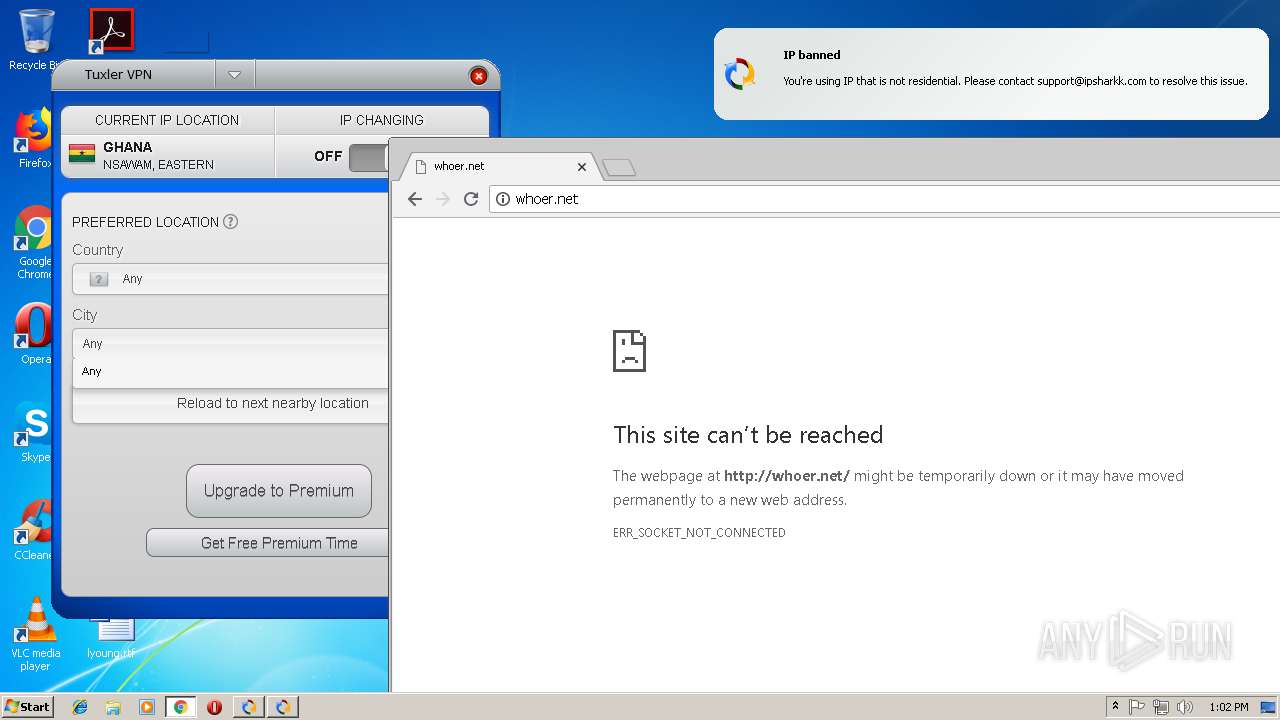This screenshot has height=720, width=1280.
Task: Click the IP banned notification title
Action: [812, 55]
